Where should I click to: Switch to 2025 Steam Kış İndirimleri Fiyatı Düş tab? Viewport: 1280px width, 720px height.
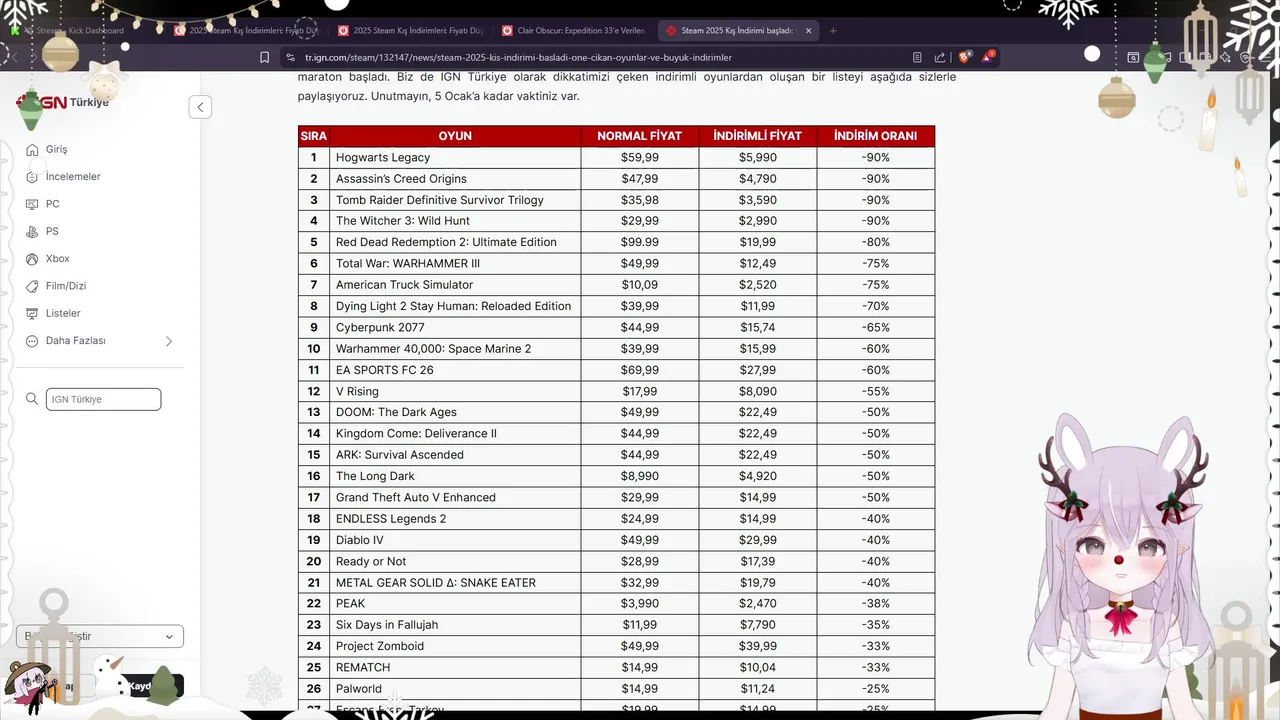pyautogui.click(x=410, y=30)
